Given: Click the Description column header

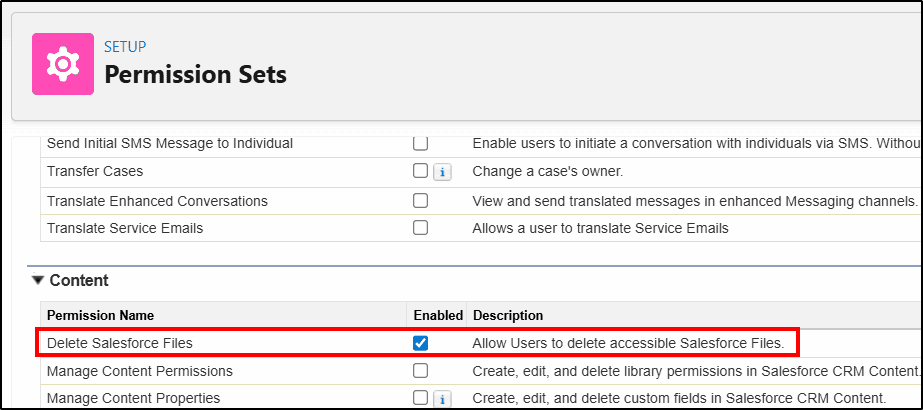Looking at the screenshot, I should coord(508,315).
